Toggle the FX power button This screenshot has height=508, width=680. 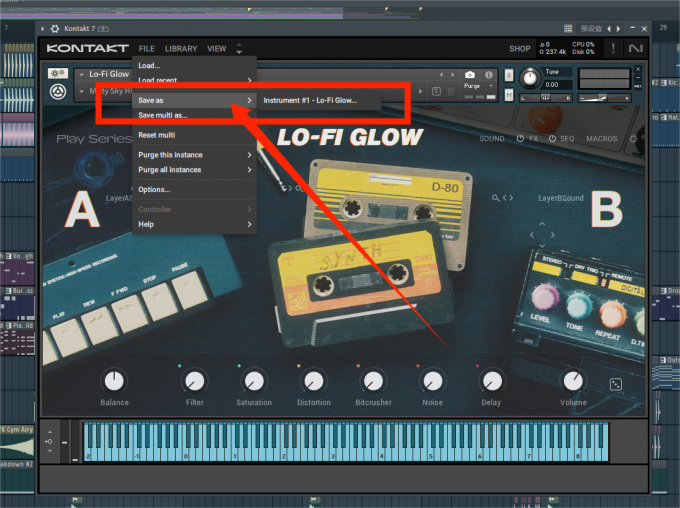(x=520, y=138)
